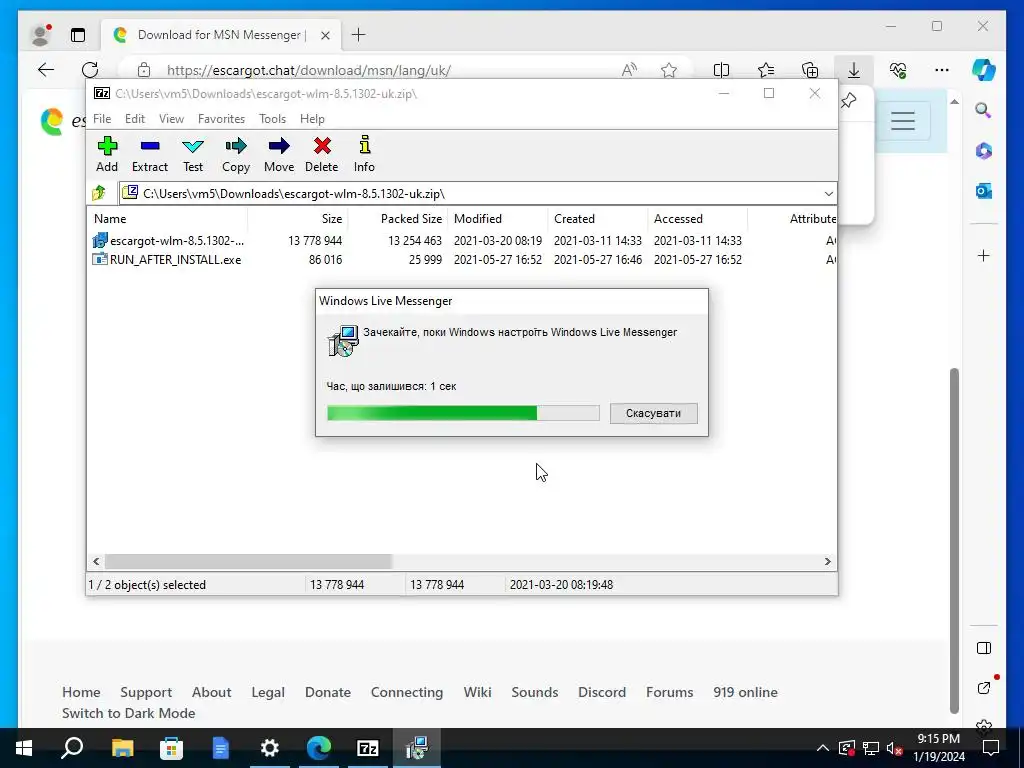
Task: Add this page to favorites
Action: coord(669,70)
